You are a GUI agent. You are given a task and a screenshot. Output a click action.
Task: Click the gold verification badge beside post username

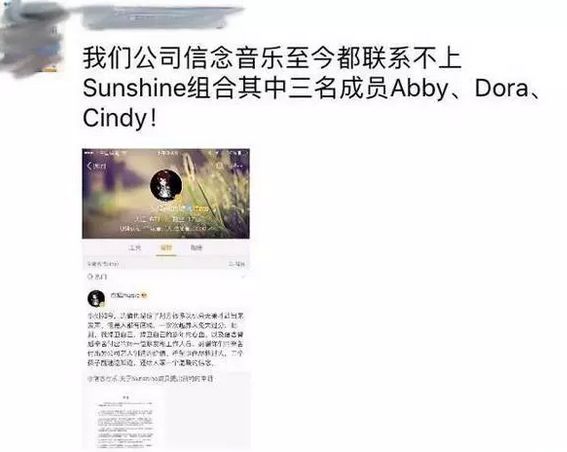tap(144, 295)
